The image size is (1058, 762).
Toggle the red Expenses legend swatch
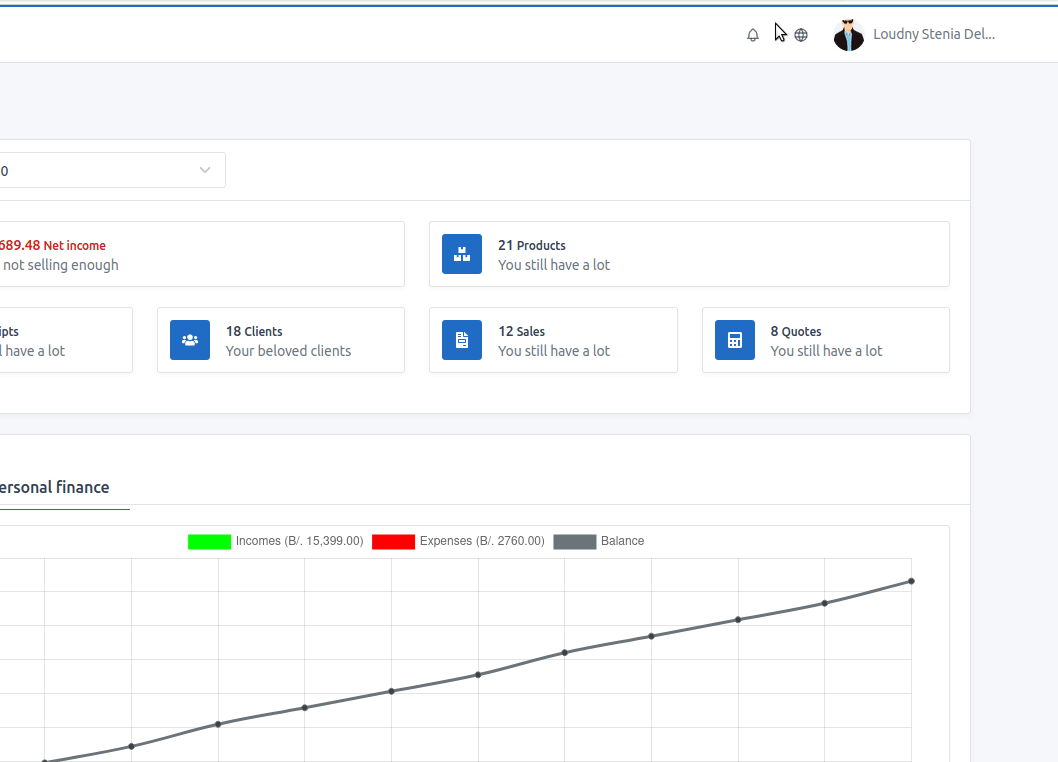[393, 541]
